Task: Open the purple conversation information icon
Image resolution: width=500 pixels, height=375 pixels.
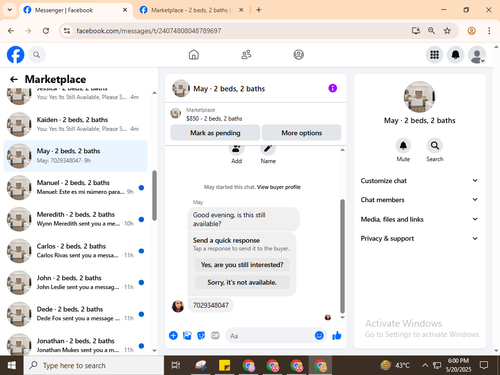Action: point(332,88)
